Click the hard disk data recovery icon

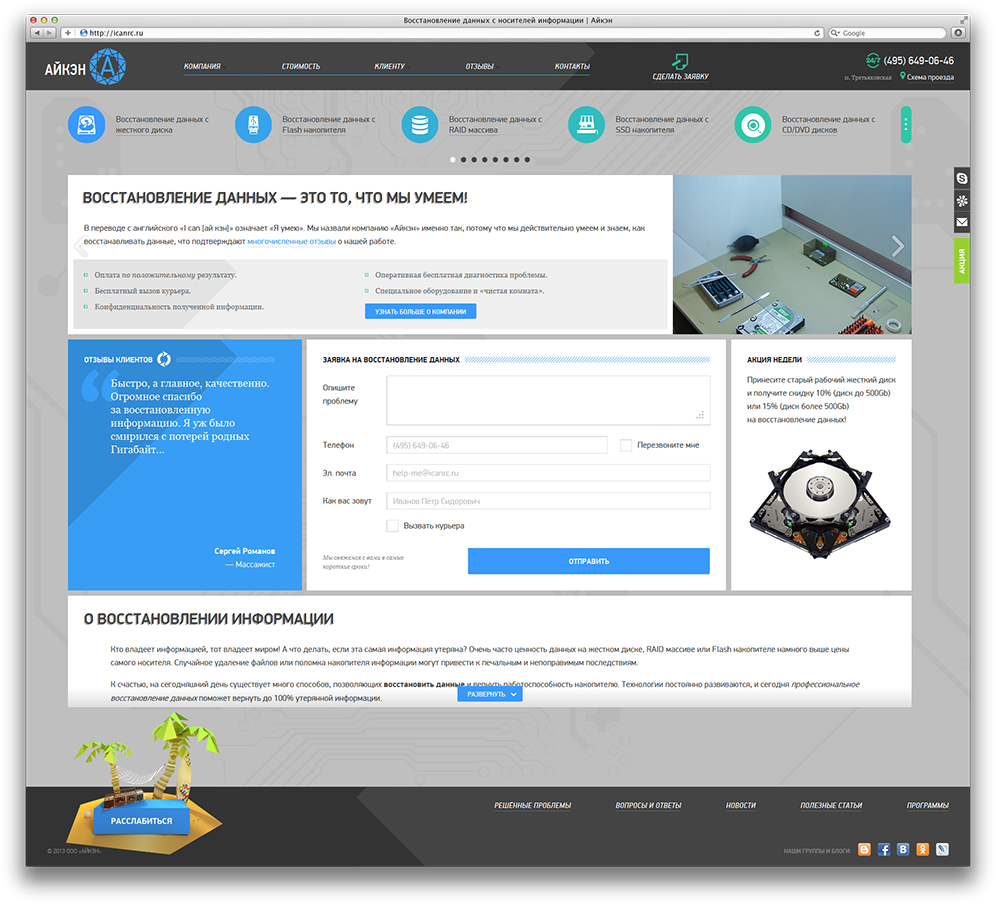pos(86,125)
